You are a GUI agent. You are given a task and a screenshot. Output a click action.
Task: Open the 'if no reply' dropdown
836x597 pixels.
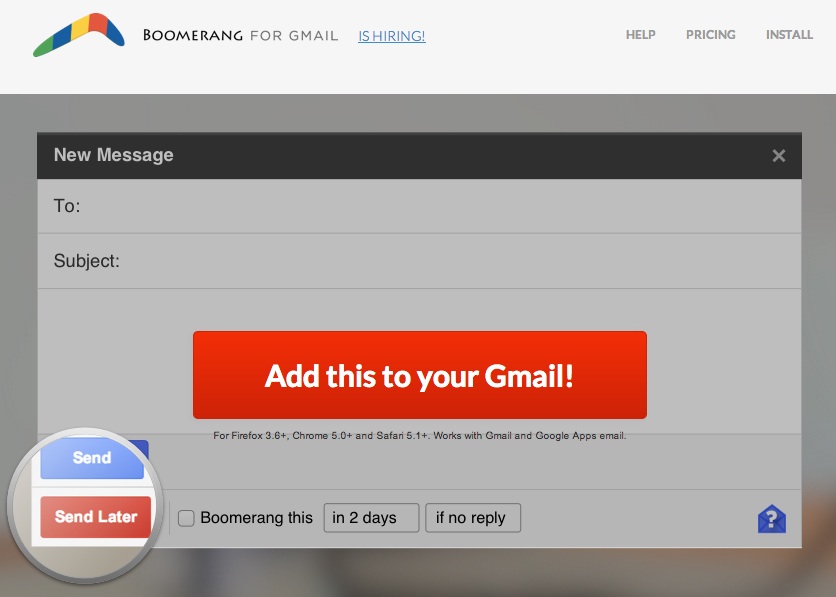[473, 518]
